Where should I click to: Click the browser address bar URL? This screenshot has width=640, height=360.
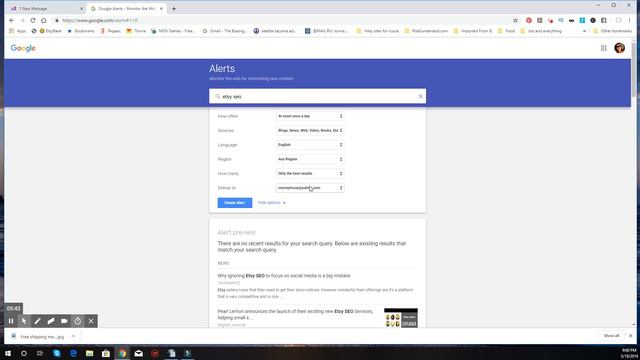tap(100, 20)
